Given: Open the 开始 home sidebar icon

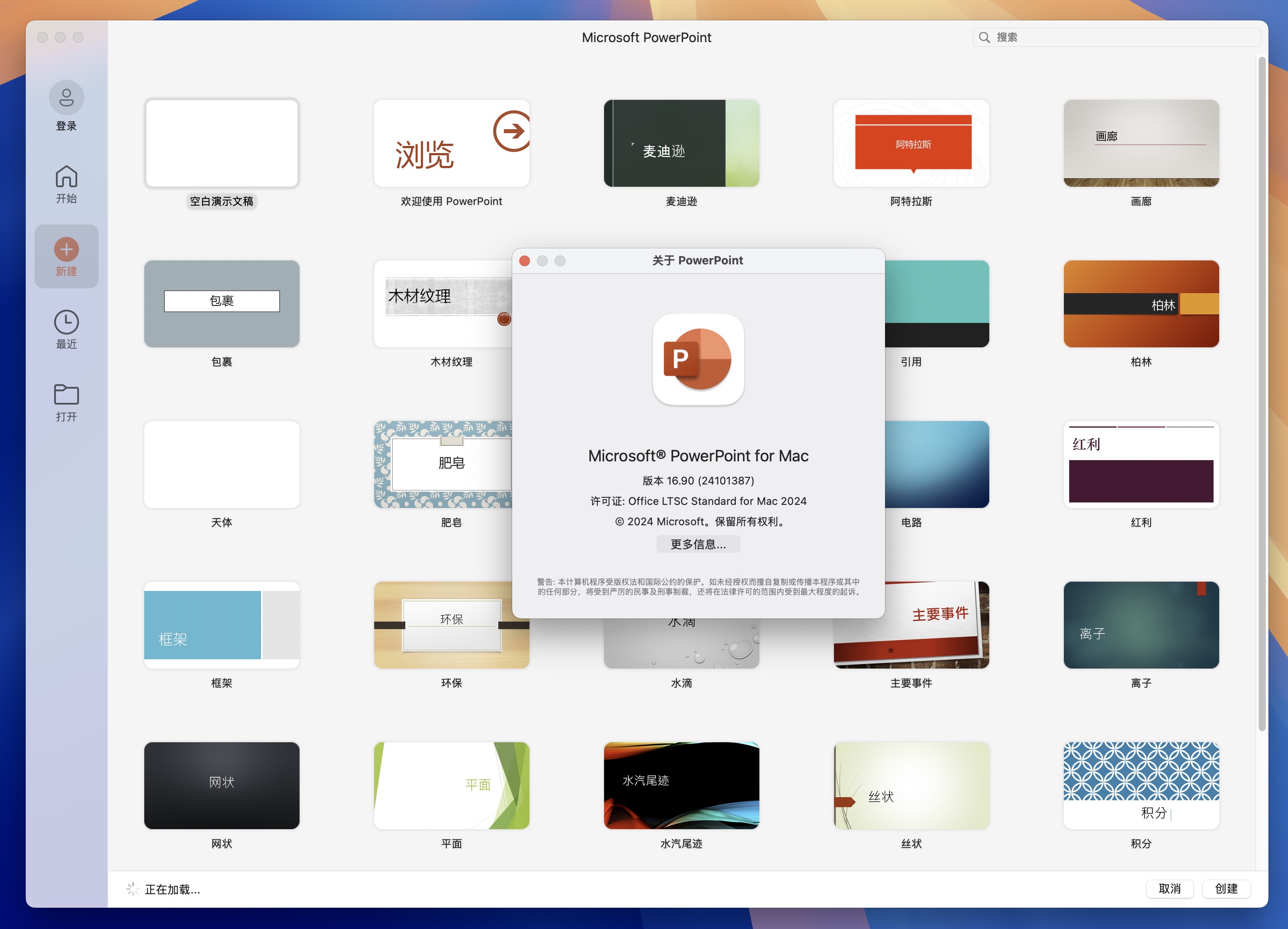Looking at the screenshot, I should coord(67,177).
